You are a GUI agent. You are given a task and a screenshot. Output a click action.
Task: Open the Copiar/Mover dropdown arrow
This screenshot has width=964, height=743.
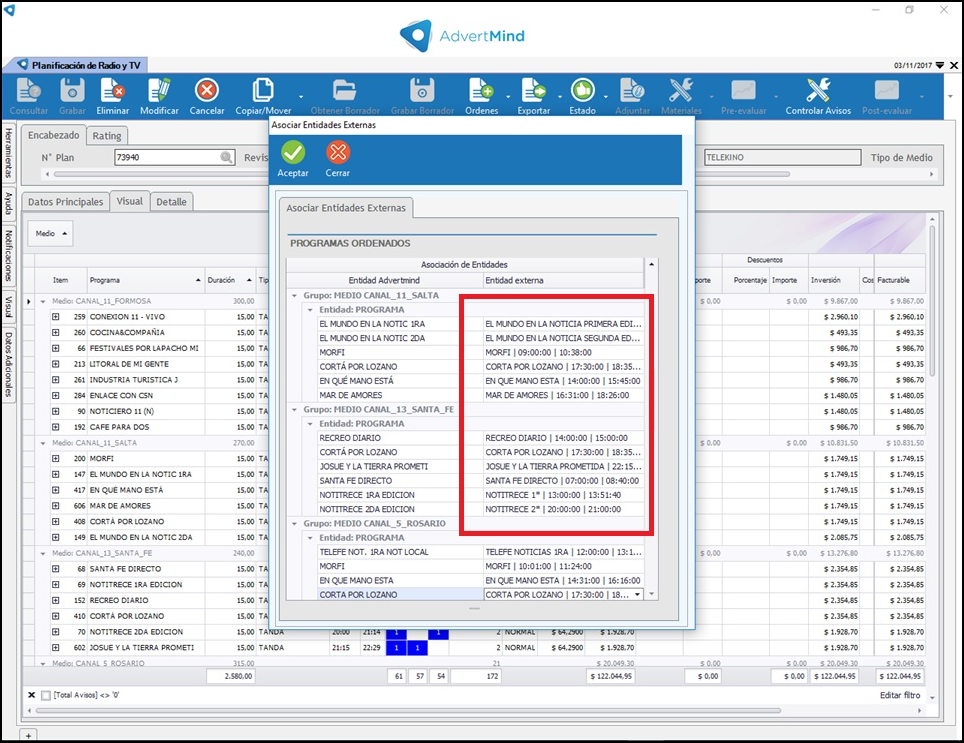301,96
